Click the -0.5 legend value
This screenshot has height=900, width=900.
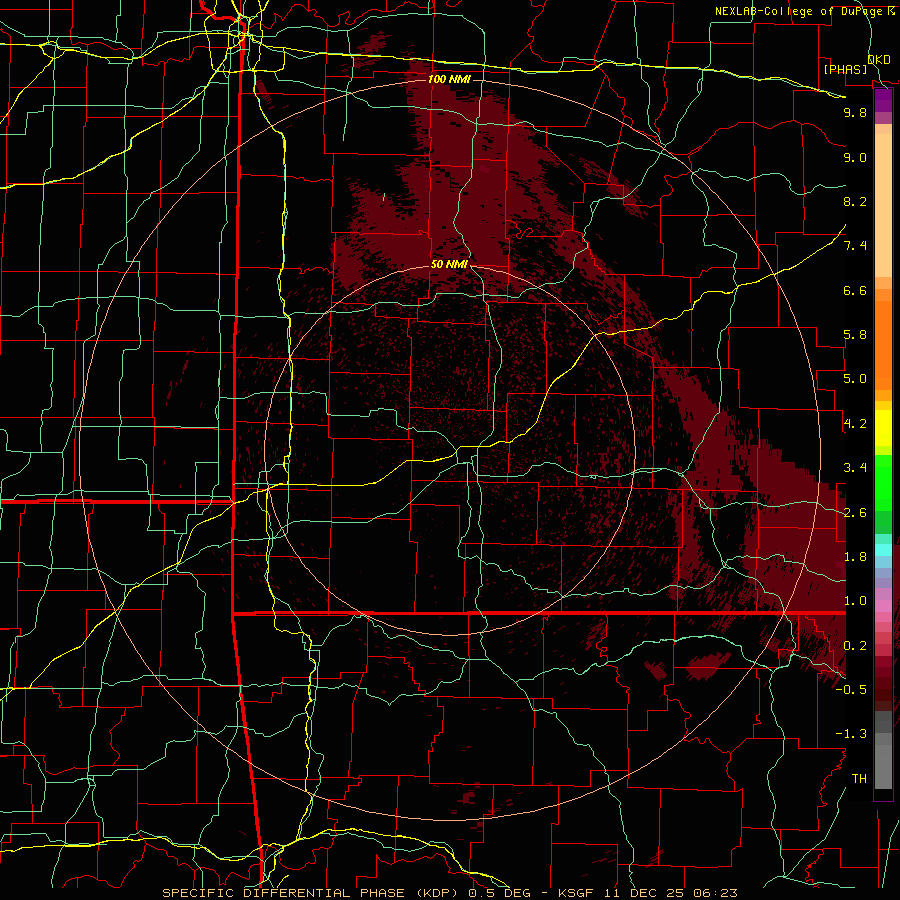click(851, 690)
